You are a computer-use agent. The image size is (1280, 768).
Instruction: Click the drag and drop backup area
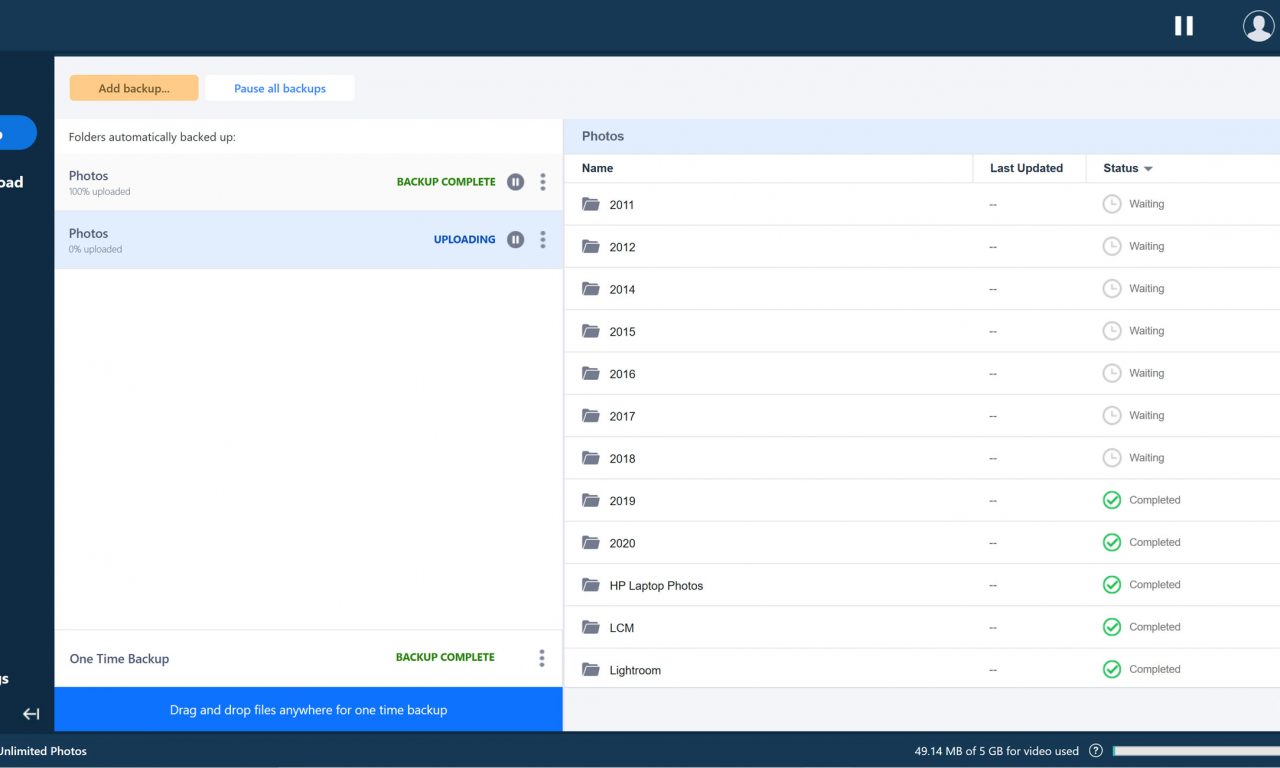[308, 710]
